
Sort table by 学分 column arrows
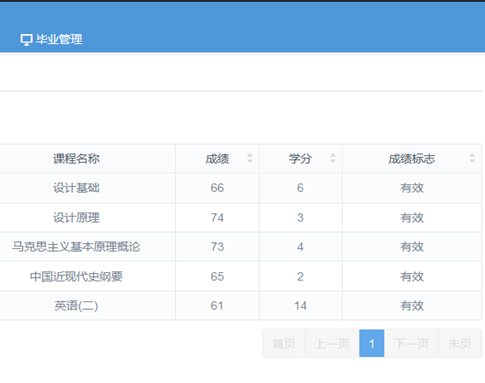(333, 158)
